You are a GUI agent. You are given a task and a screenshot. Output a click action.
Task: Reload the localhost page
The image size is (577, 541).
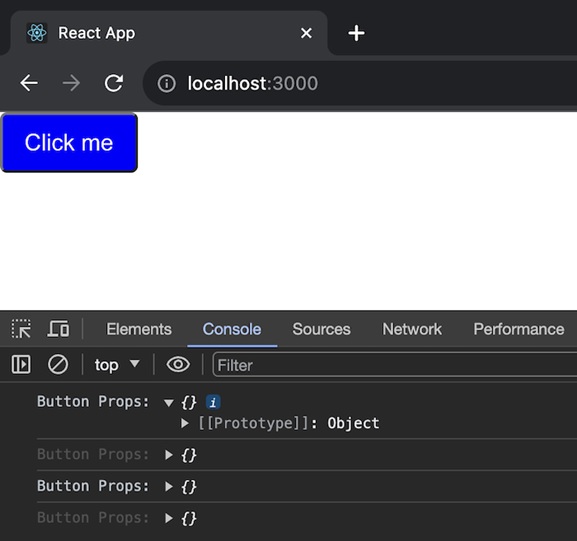pyautogui.click(x=113, y=83)
